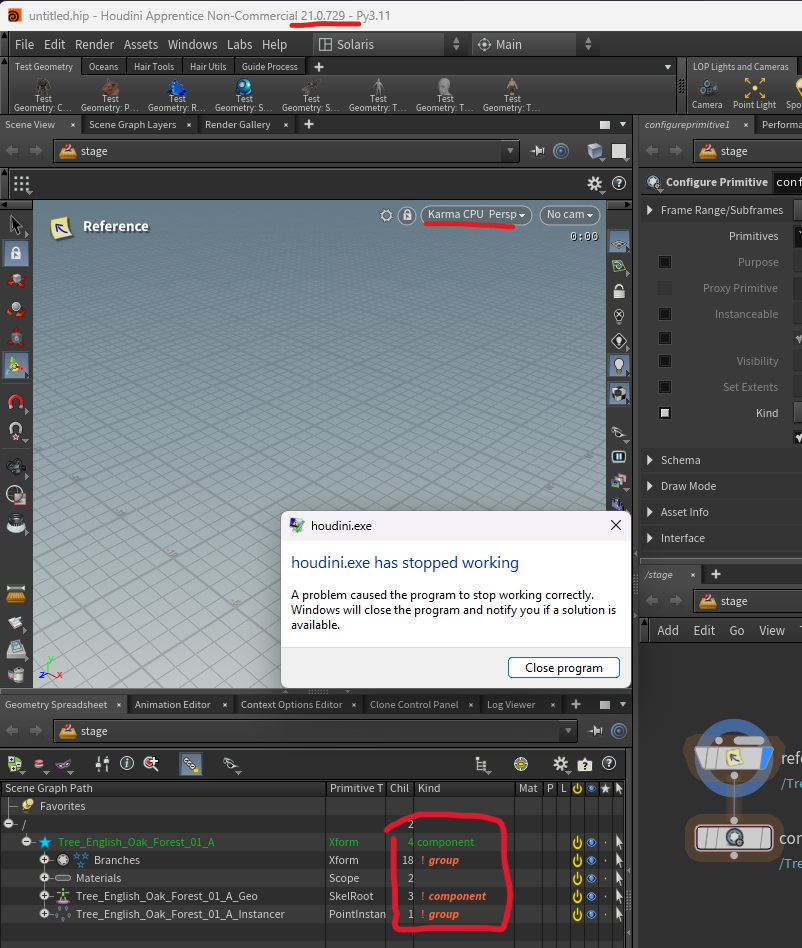Open the Go menu in network editor
Viewport: 802px width, 948px height.
pos(736,631)
